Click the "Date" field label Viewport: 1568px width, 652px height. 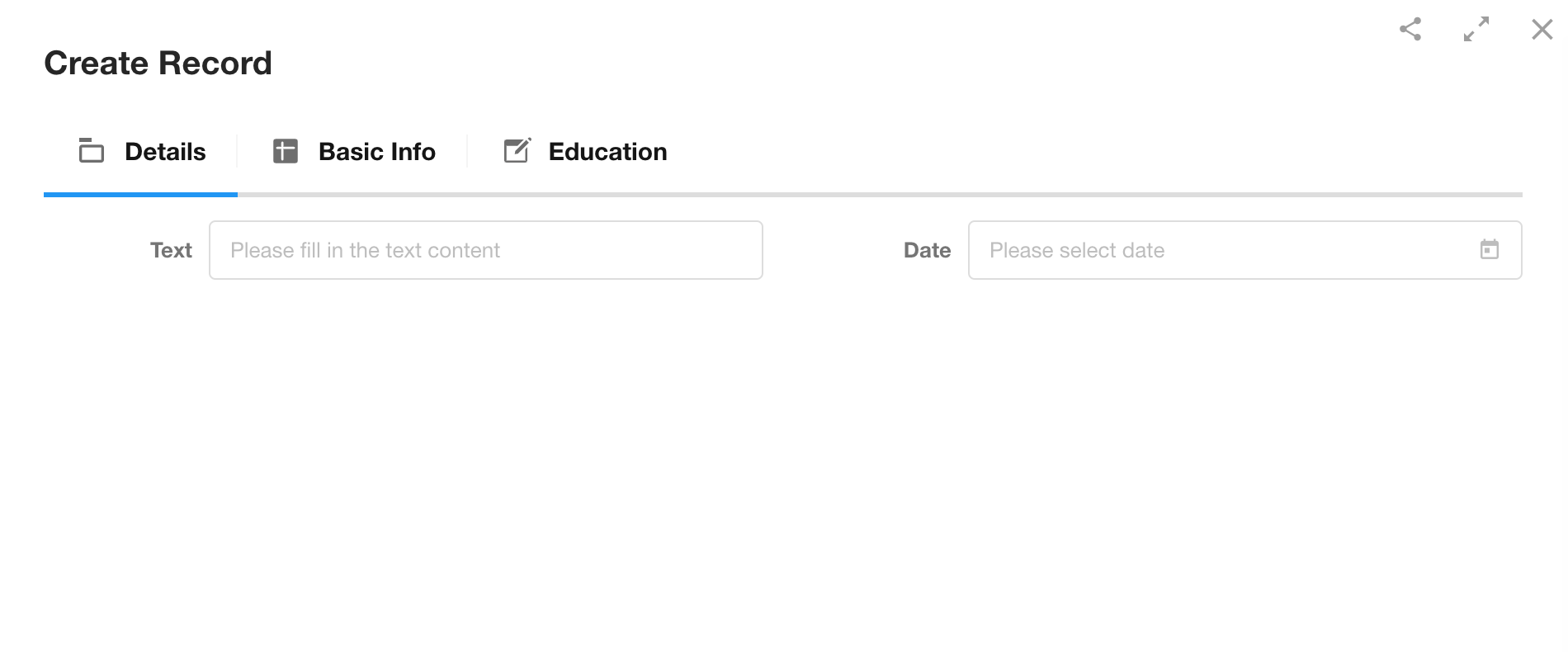point(927,250)
